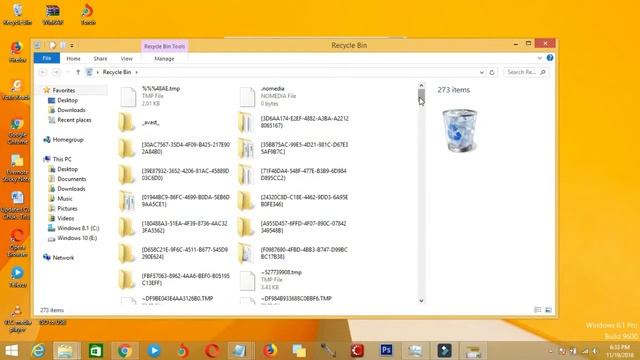Open Pictures under This PC
The width and height of the screenshot is (640, 360).
point(67,209)
